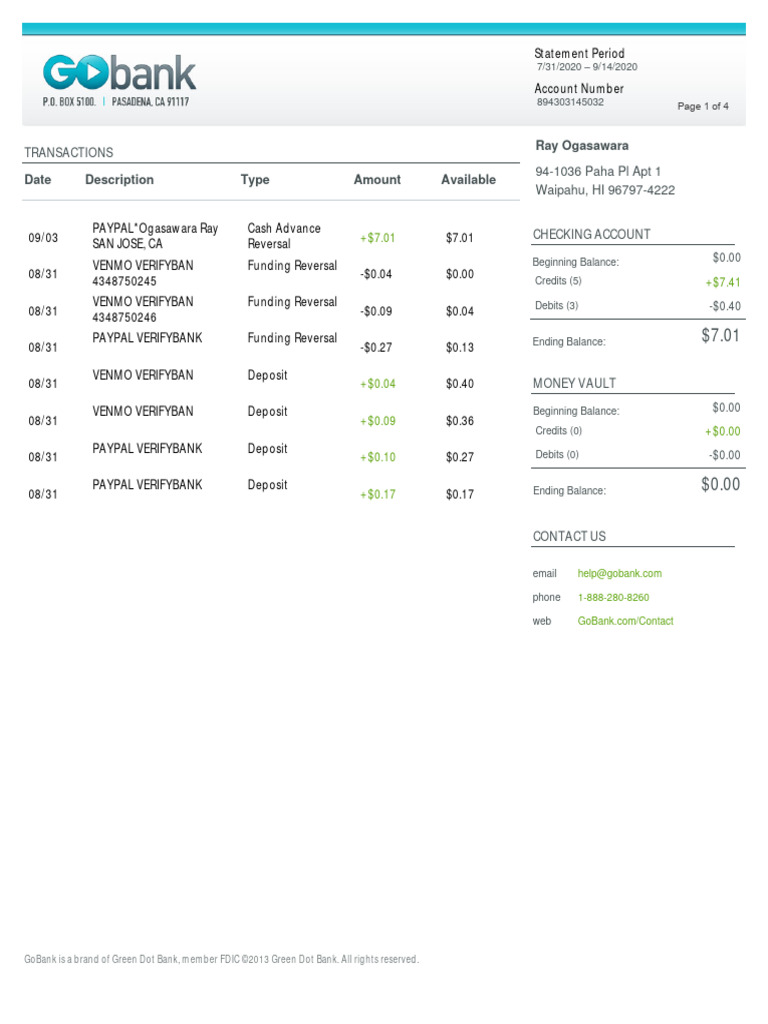Click the Description column header
Screen dimensions: 768x1024
point(119,180)
